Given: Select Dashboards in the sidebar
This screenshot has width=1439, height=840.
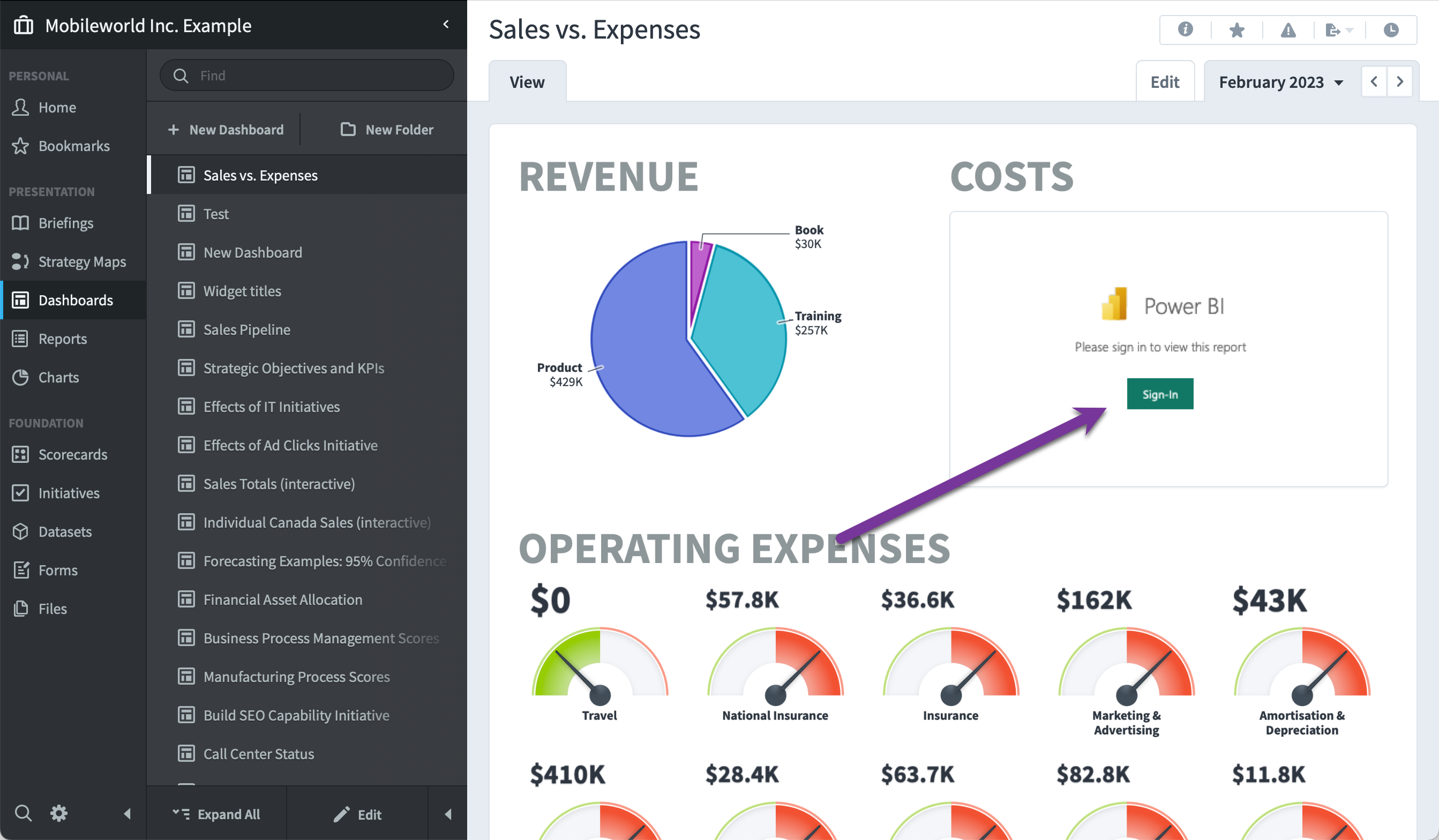Looking at the screenshot, I should pos(73,300).
